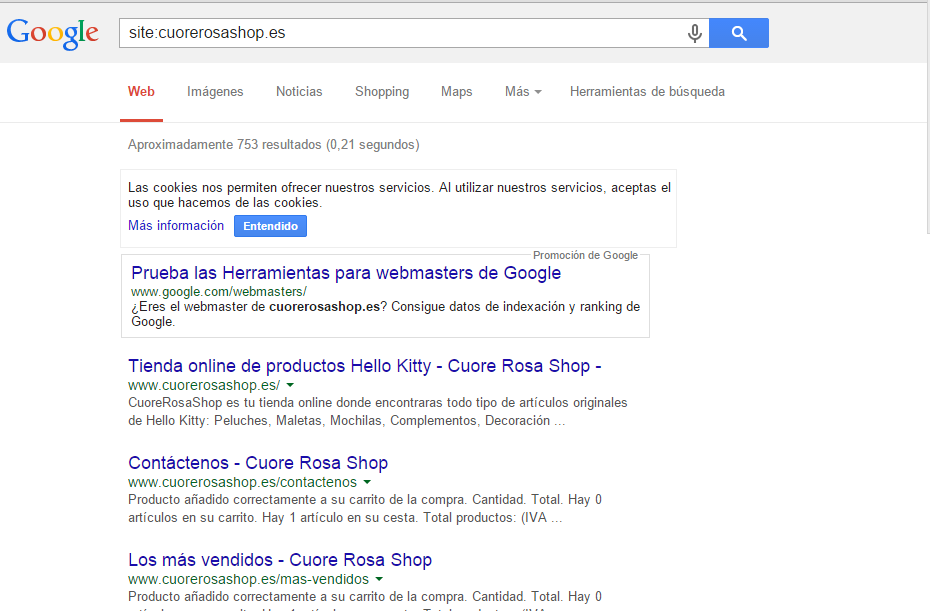Click the blue magnifier search button
This screenshot has height=611, width=930.
739,33
